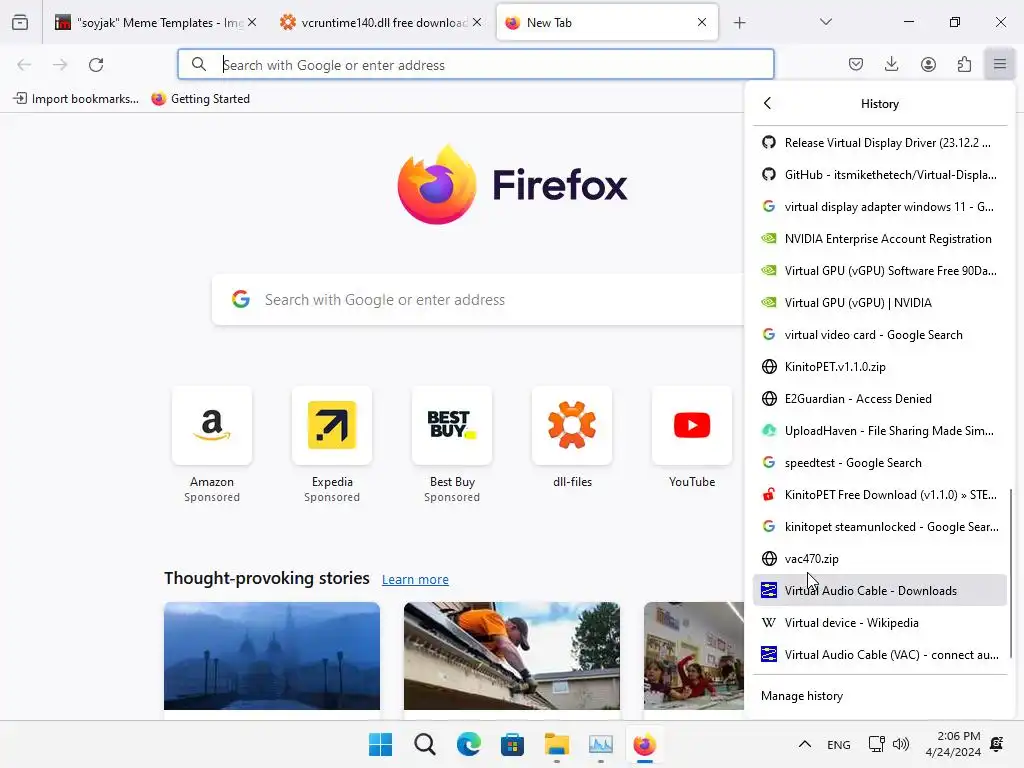This screenshot has height=768, width=1024.
Task: Open Release Virtual Display Driver history entry
Action: click(x=880, y=142)
